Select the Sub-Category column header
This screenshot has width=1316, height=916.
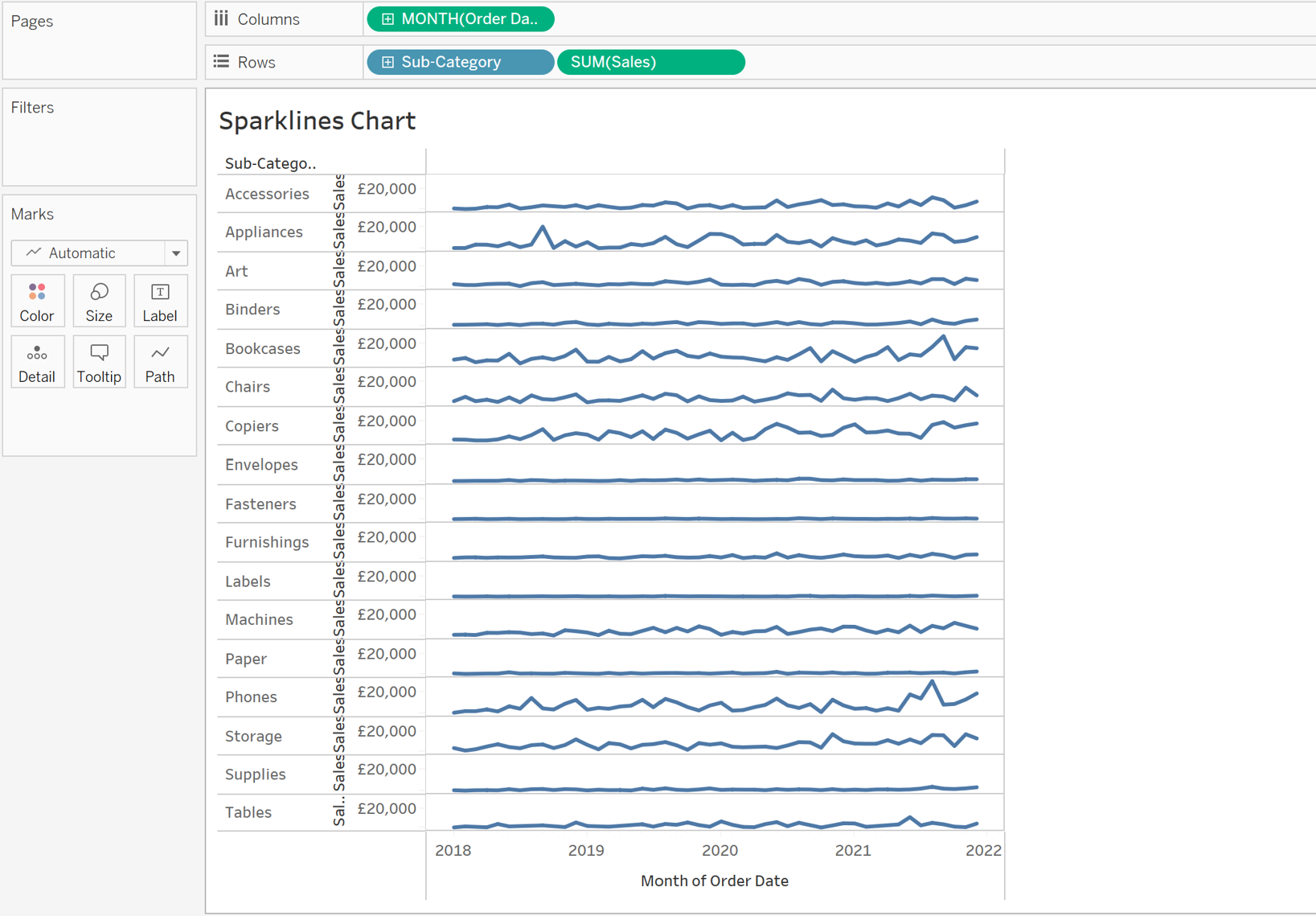pyautogui.click(x=270, y=163)
